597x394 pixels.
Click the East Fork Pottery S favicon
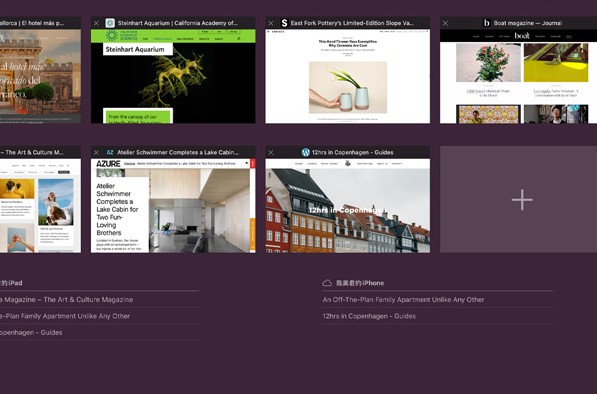click(x=284, y=23)
